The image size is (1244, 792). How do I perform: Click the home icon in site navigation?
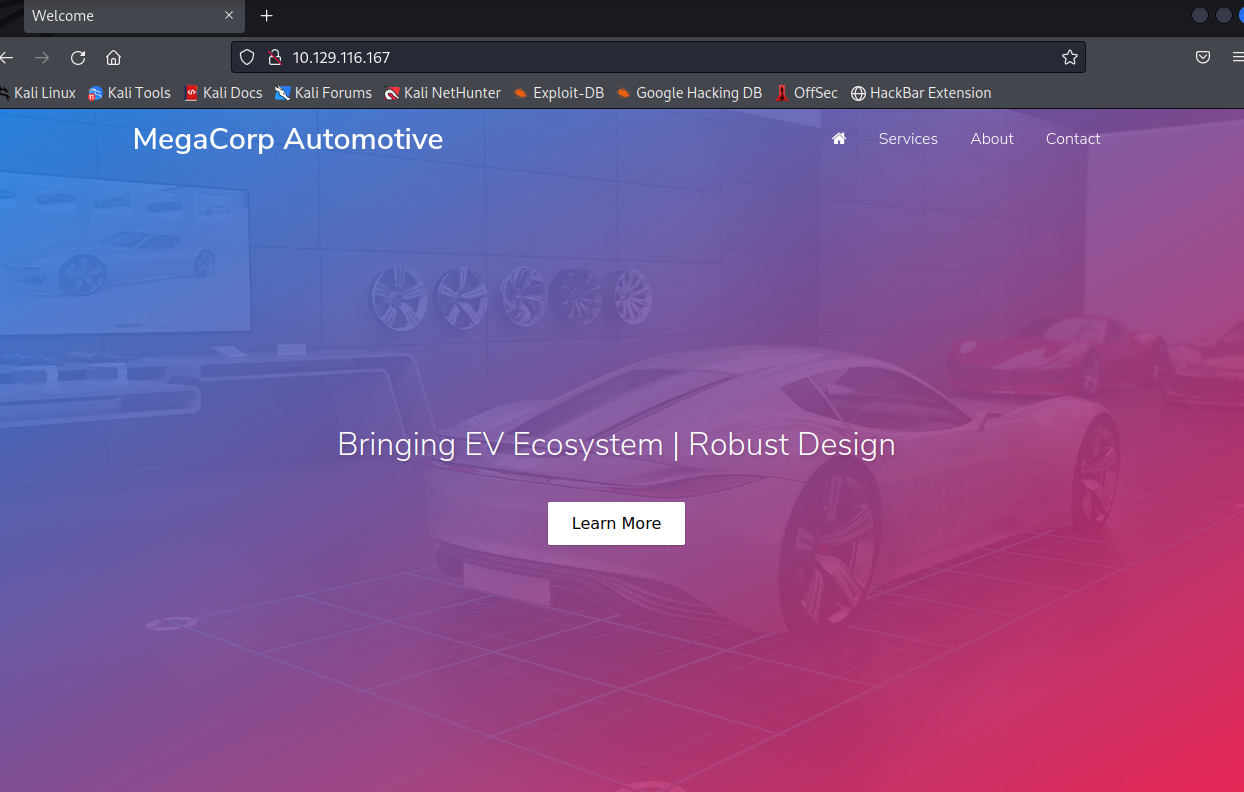839,138
